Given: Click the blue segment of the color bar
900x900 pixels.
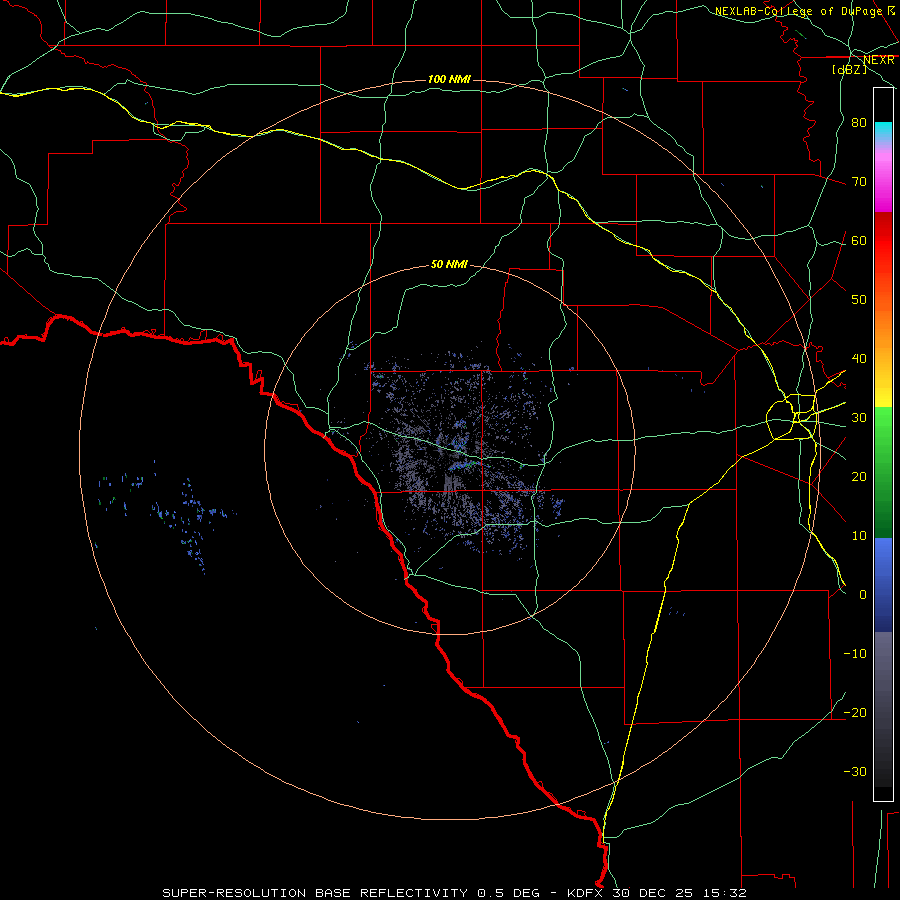Looking at the screenshot, I should [x=883, y=584].
